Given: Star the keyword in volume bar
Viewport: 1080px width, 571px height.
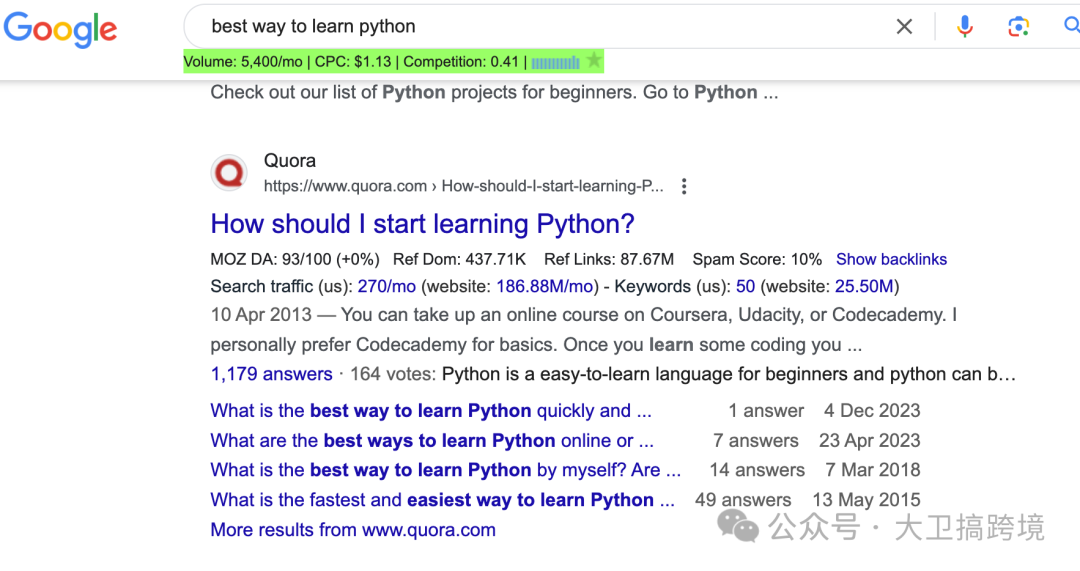Looking at the screenshot, I should pyautogui.click(x=593, y=61).
